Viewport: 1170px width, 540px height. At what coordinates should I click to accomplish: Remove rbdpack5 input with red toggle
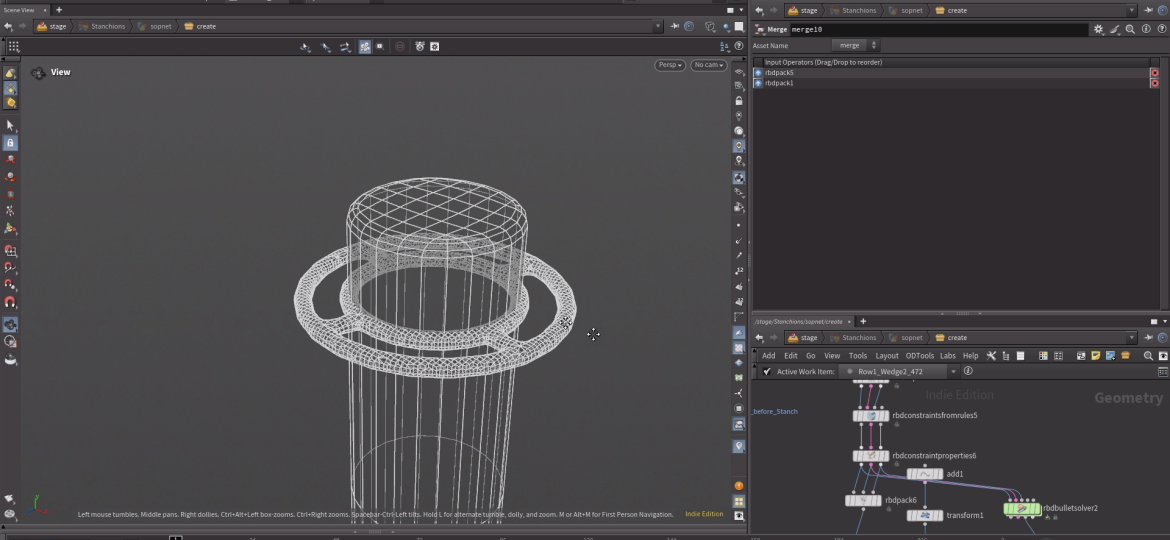[x=1154, y=73]
